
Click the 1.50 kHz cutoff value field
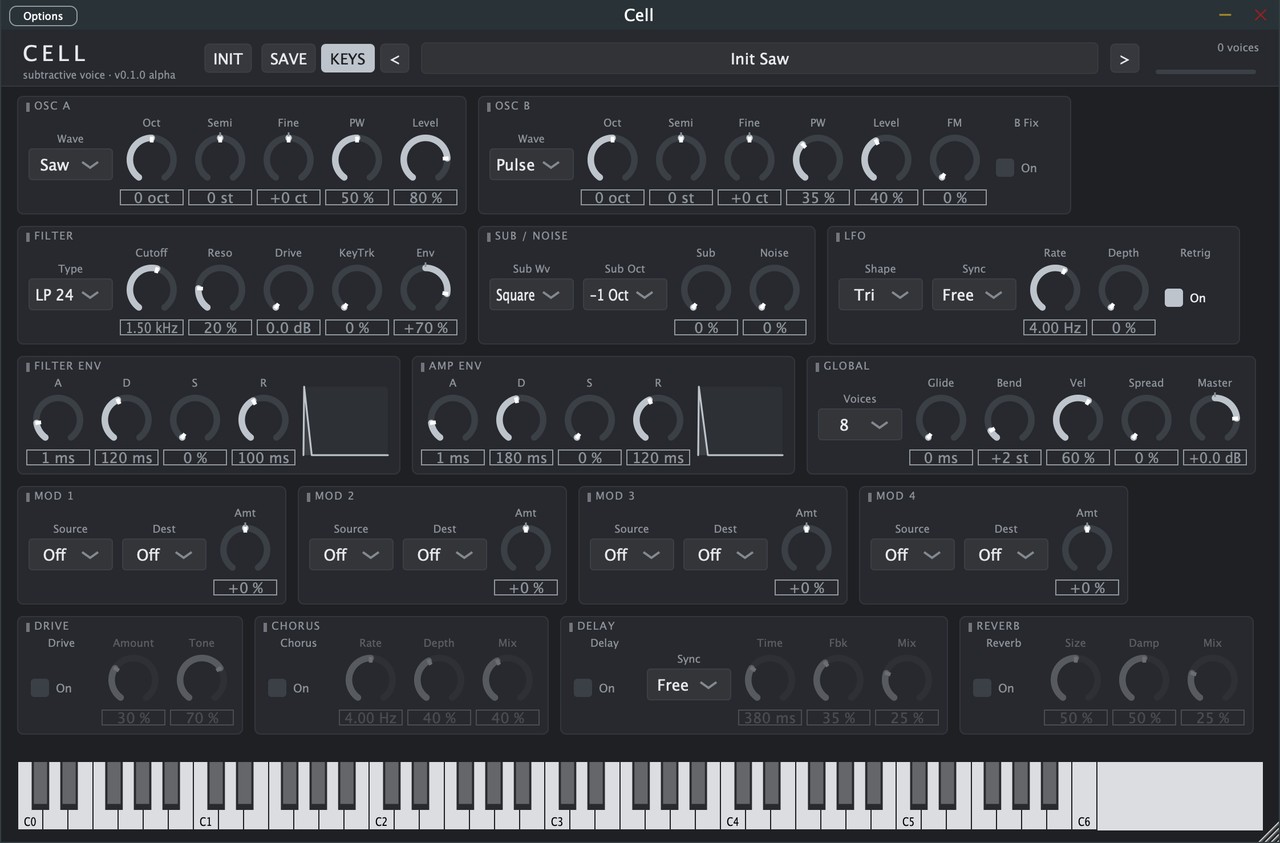point(152,327)
